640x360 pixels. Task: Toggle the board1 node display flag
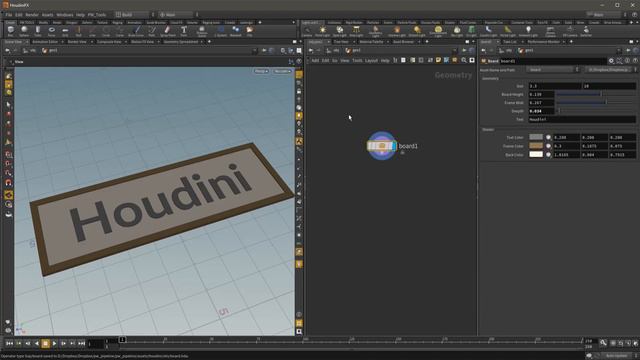tap(394, 146)
